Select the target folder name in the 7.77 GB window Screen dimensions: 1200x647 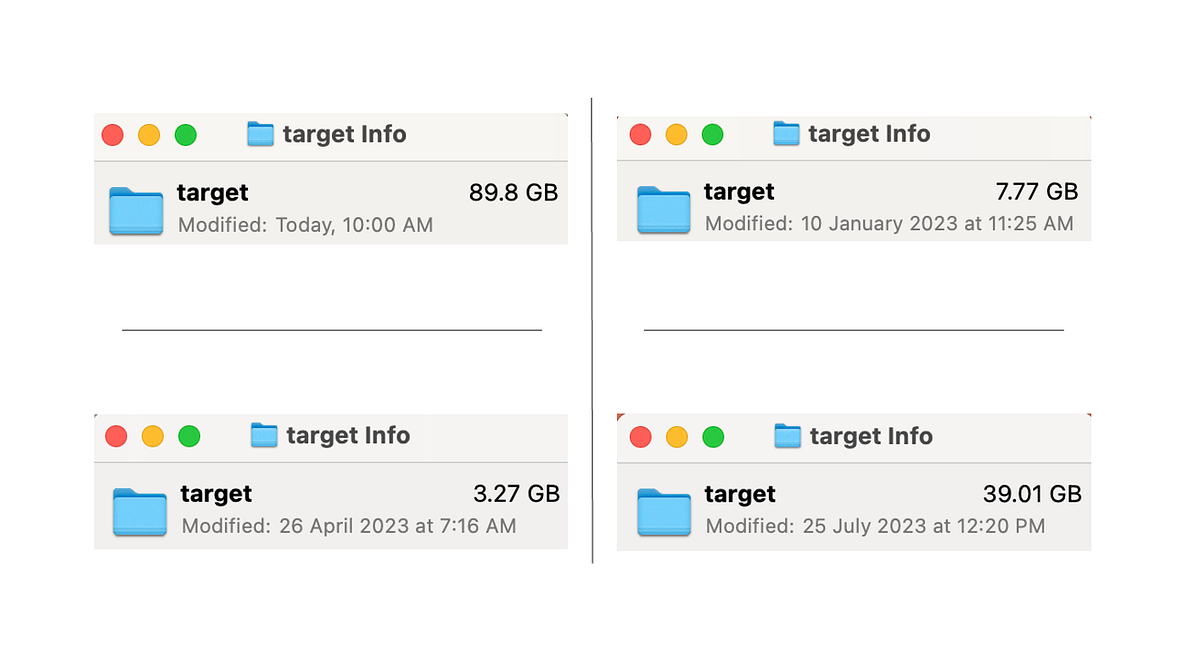[x=738, y=191]
